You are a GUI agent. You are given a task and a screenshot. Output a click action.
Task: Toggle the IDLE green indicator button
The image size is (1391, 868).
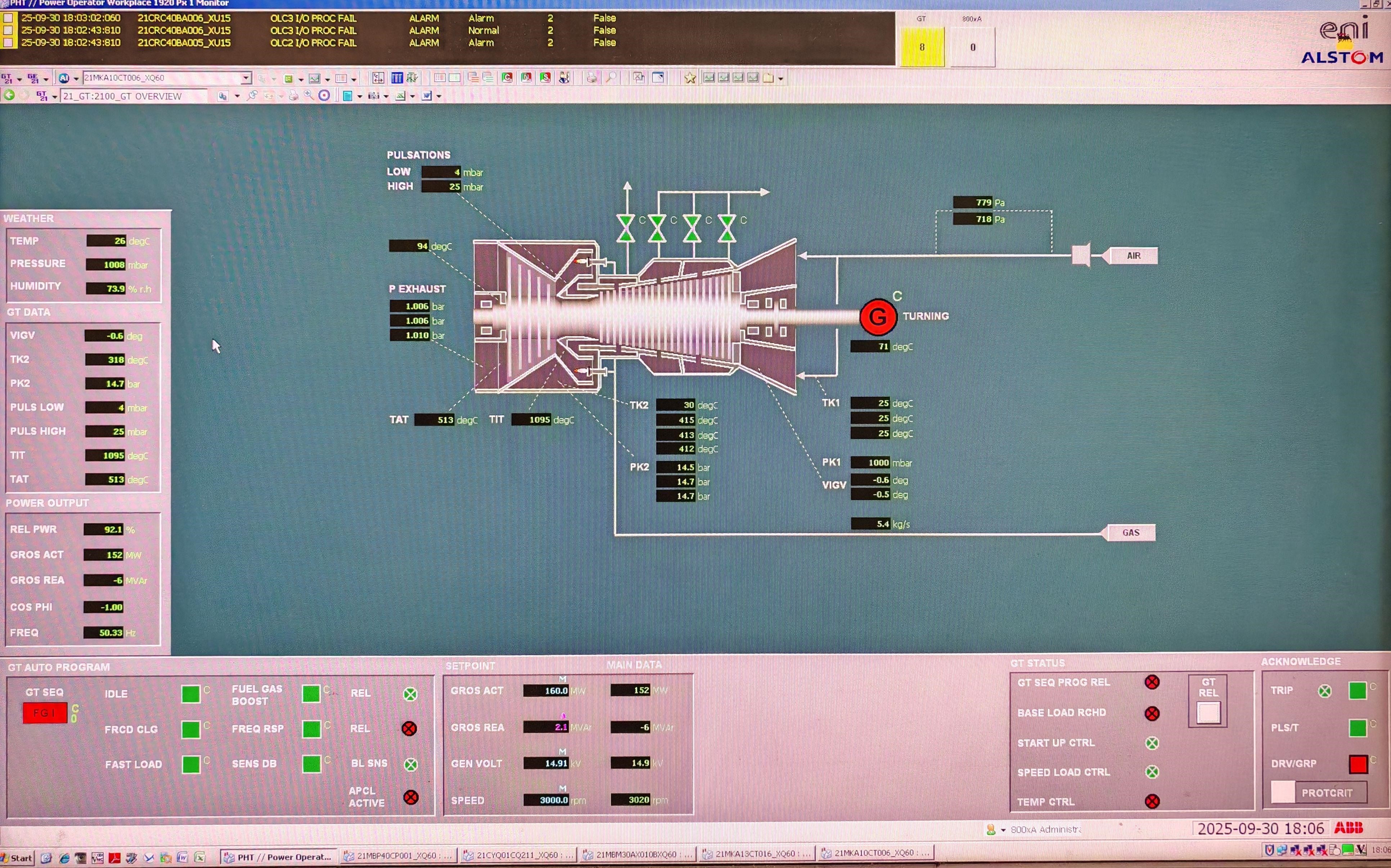(x=190, y=694)
